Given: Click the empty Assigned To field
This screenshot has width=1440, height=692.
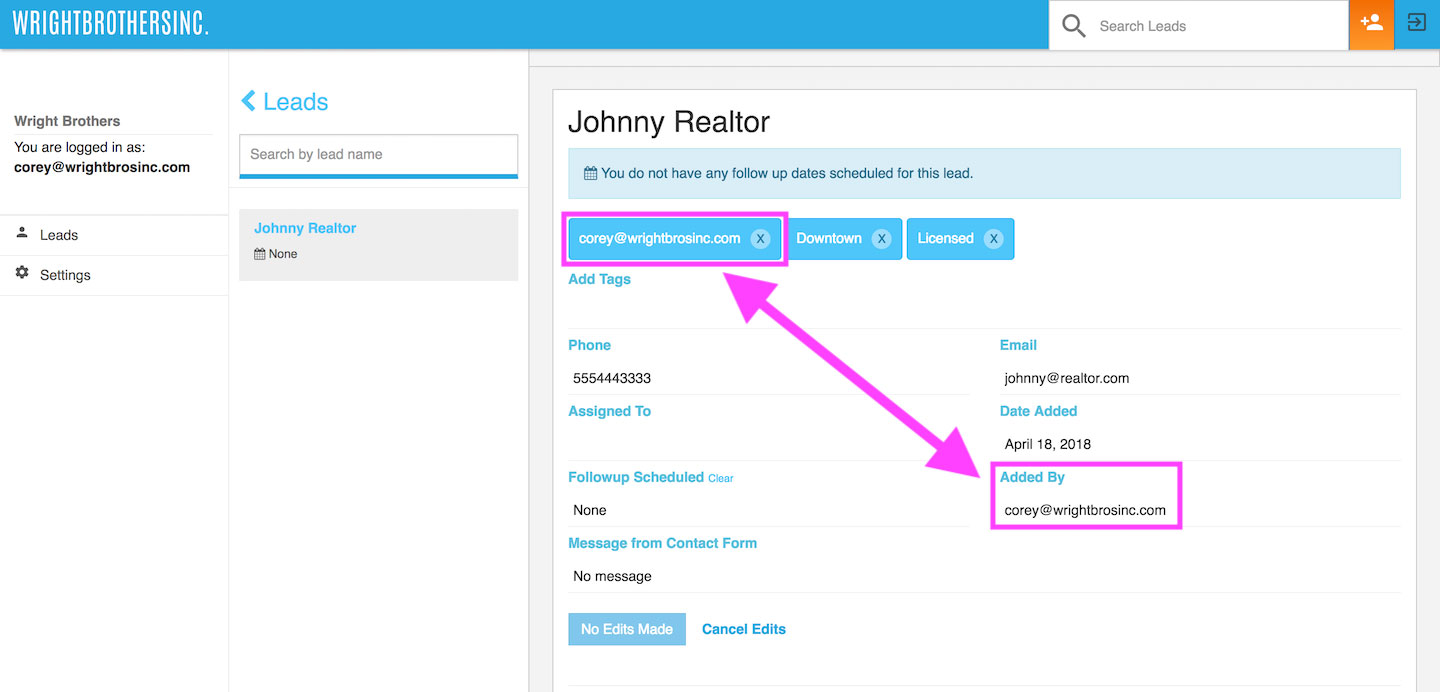Looking at the screenshot, I should pyautogui.click(x=769, y=444).
